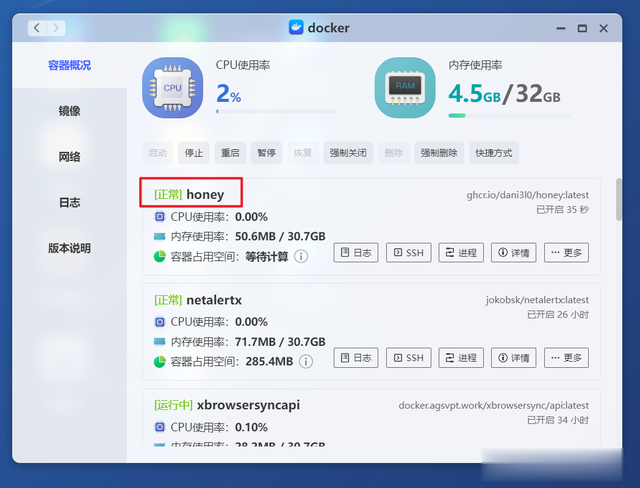Click the memory usage progress bar
Viewport: 640px width, 488px height.
point(509,115)
